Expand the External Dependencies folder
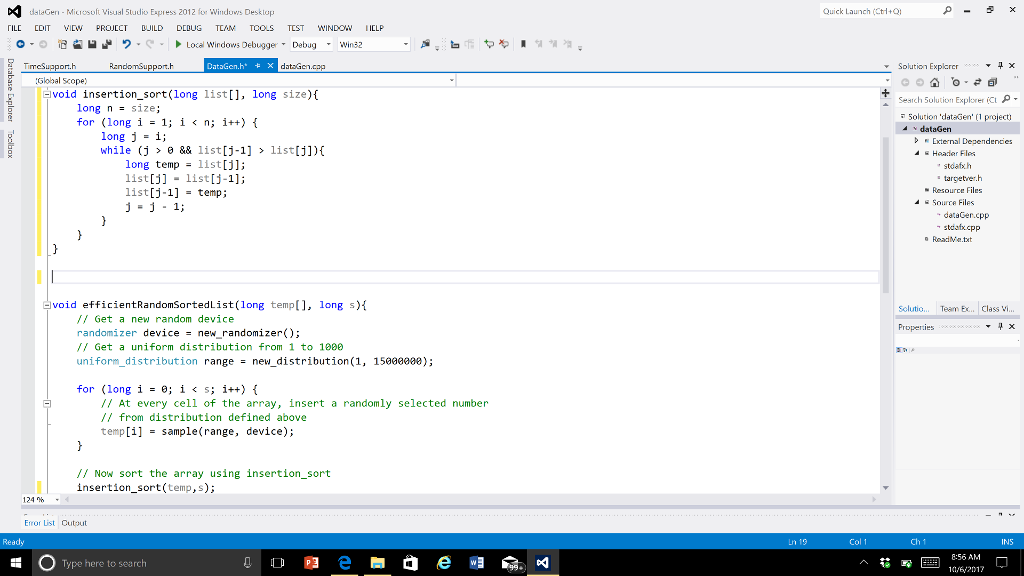The width and height of the screenshot is (1024, 576). click(915, 141)
